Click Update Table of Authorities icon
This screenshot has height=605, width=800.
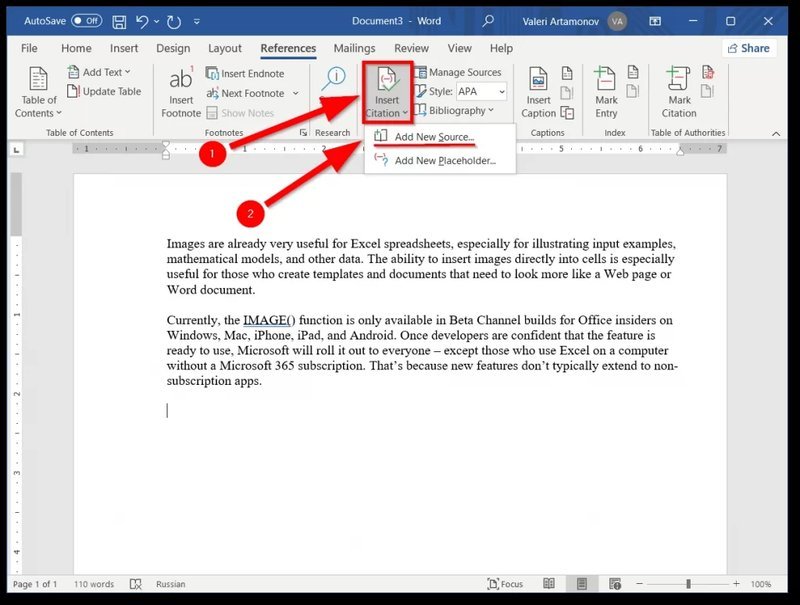click(707, 91)
